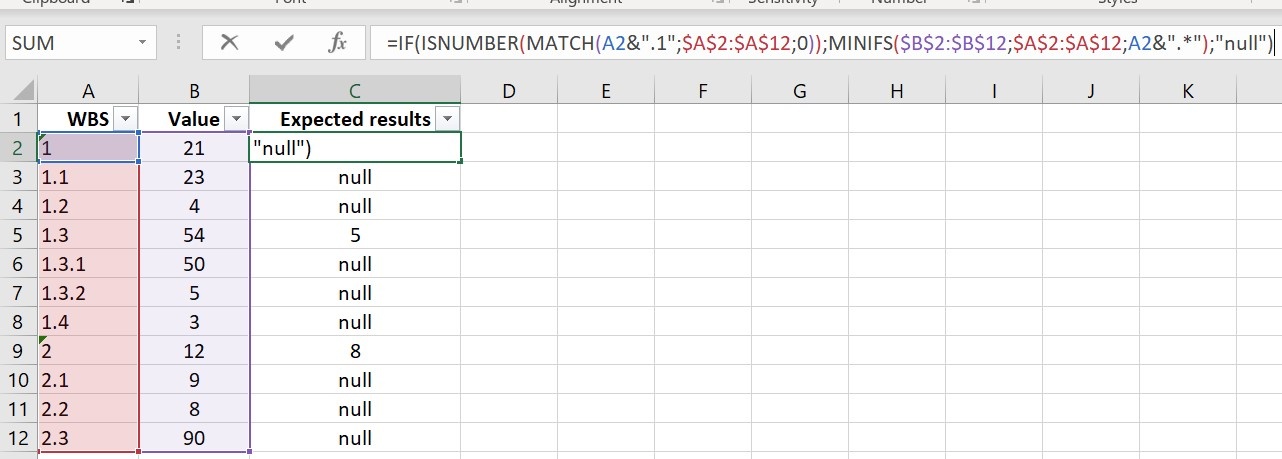Select column I header
The width and height of the screenshot is (1282, 459).
tap(994, 91)
